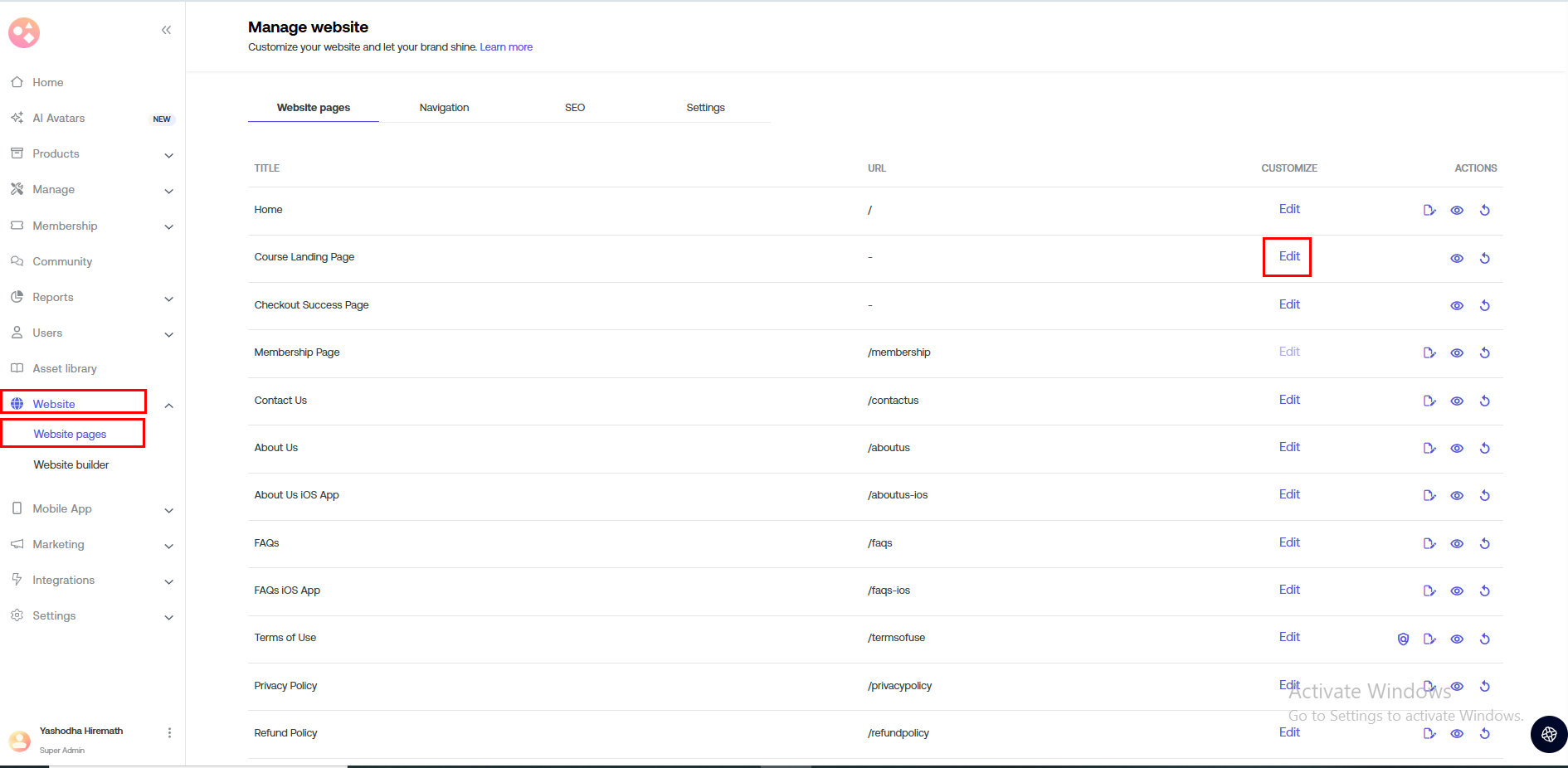Viewport: 1568px width, 768px height.
Task: Click the rename icon for Contact Us row
Action: click(x=1429, y=401)
